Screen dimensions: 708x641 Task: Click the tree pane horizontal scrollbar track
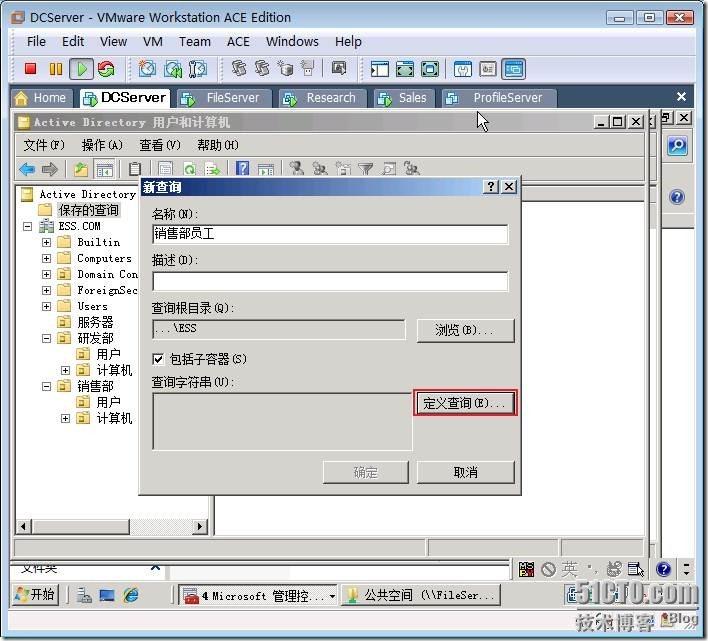click(x=161, y=526)
